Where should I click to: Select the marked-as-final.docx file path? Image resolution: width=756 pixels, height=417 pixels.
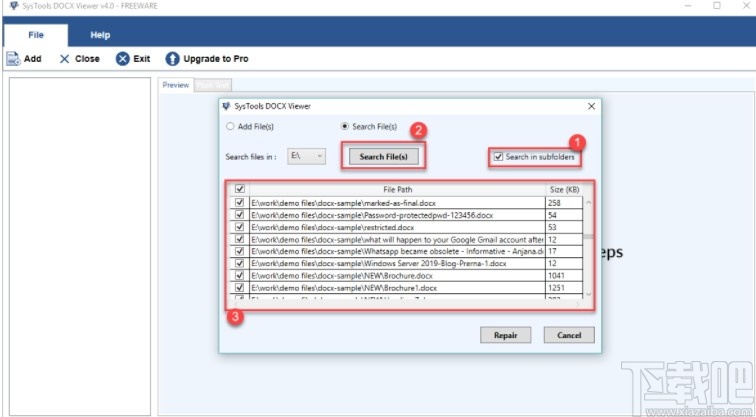point(343,203)
